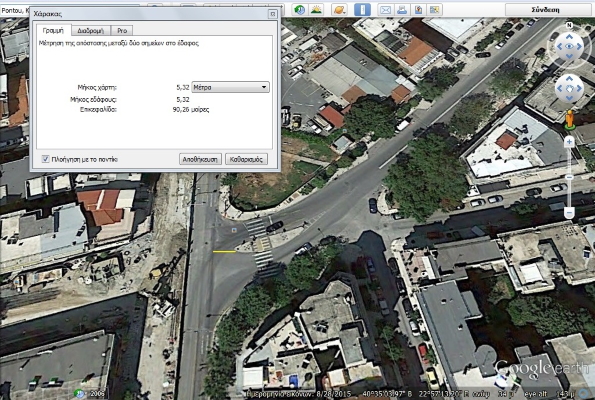Click imagery date 8/28/2015 in status bar
Screen dimensions: 595x400
pyautogui.click(x=333, y=394)
